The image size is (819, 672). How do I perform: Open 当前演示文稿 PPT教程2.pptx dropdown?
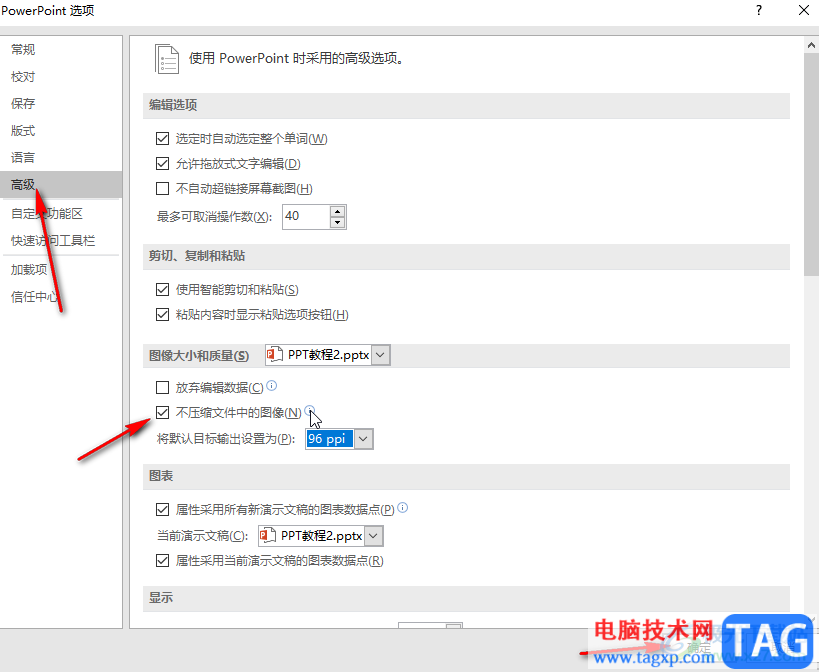tap(321, 536)
